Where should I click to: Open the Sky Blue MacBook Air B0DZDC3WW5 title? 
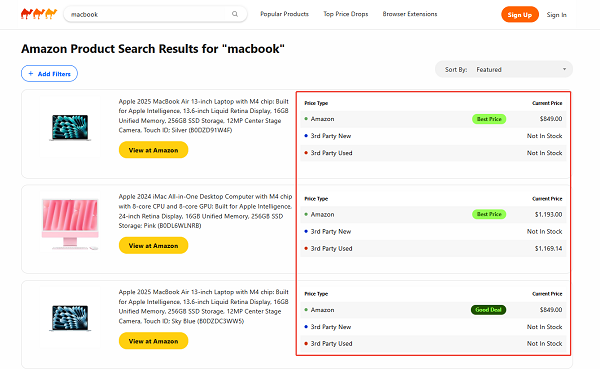tap(204, 306)
